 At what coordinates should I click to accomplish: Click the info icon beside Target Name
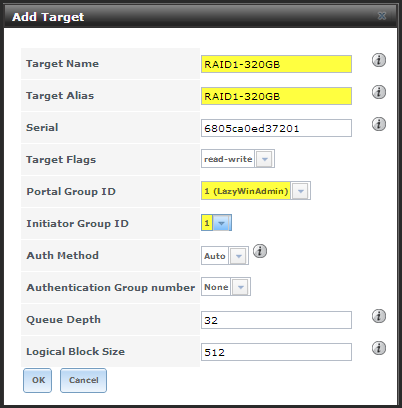[379, 60]
